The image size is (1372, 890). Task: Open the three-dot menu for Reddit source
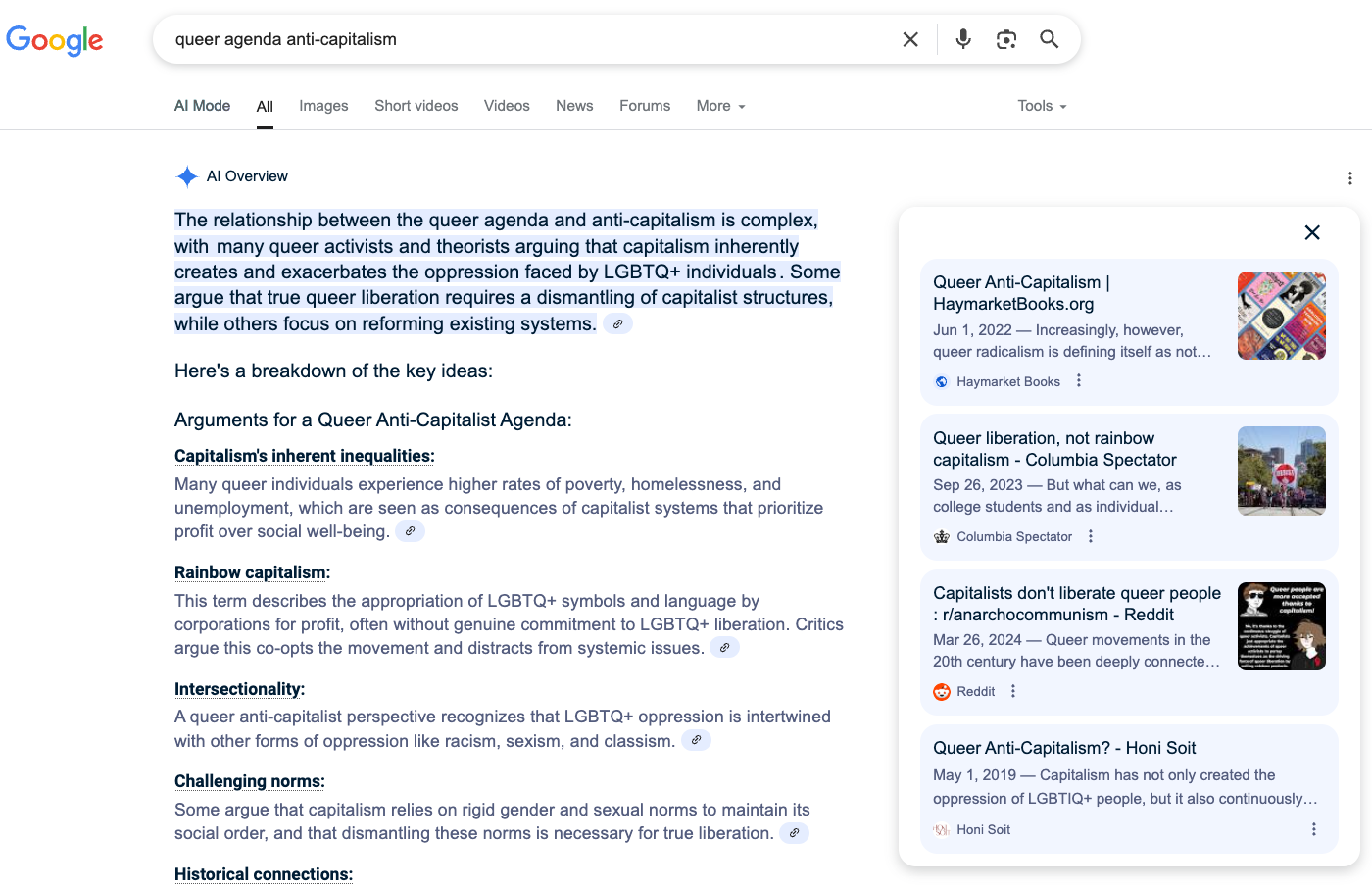[1013, 691]
